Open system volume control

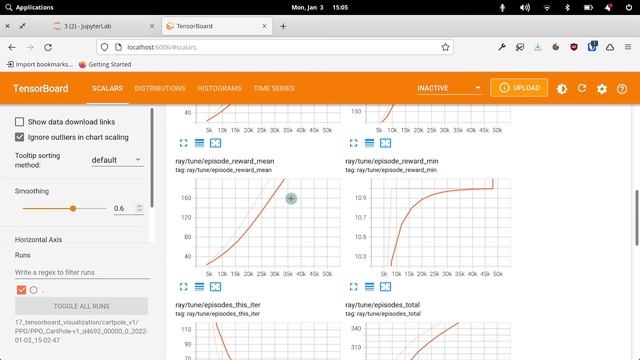tap(525, 7)
